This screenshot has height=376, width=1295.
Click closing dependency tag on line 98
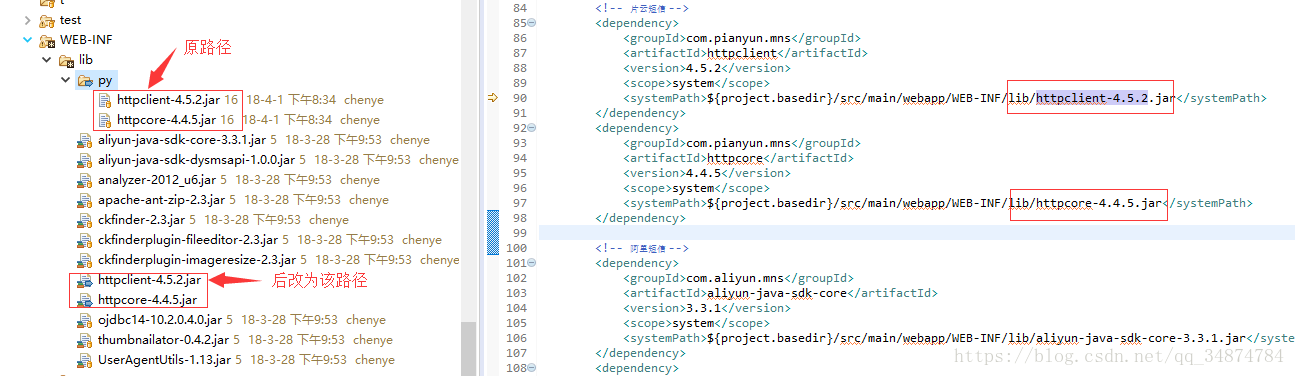[x=640, y=218]
